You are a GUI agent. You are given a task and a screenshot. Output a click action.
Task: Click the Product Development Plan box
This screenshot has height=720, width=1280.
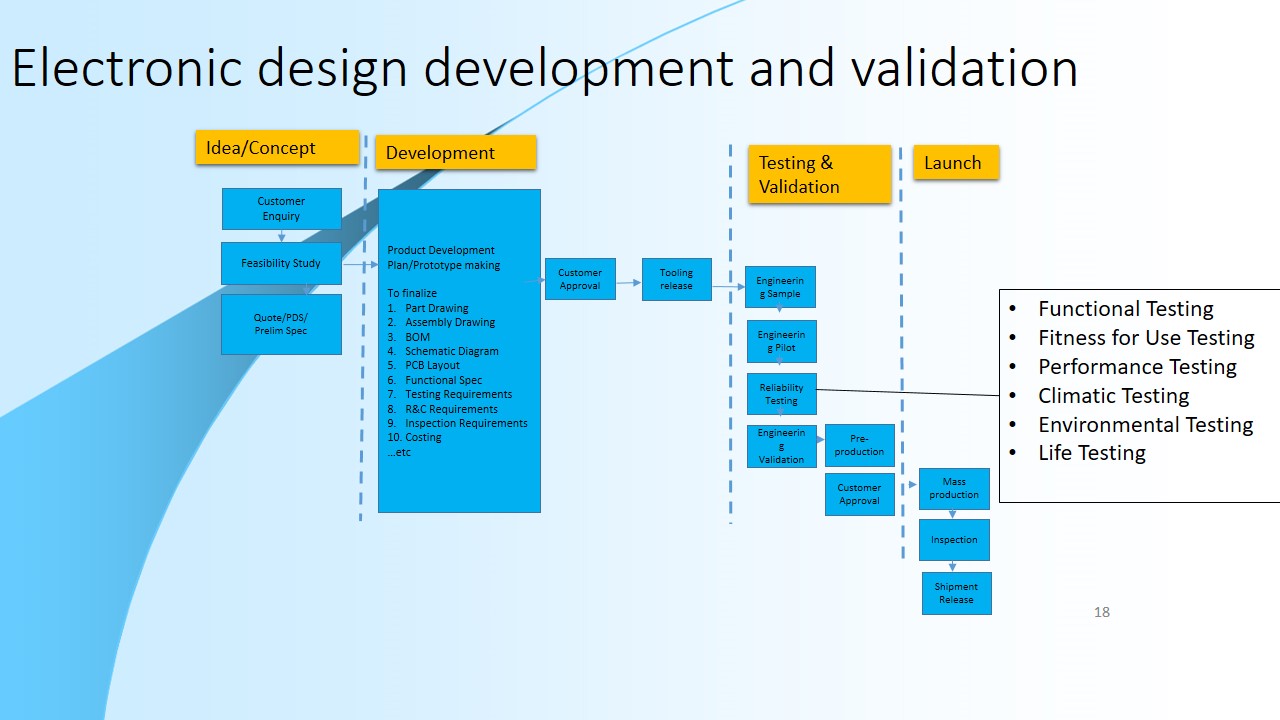(x=459, y=350)
